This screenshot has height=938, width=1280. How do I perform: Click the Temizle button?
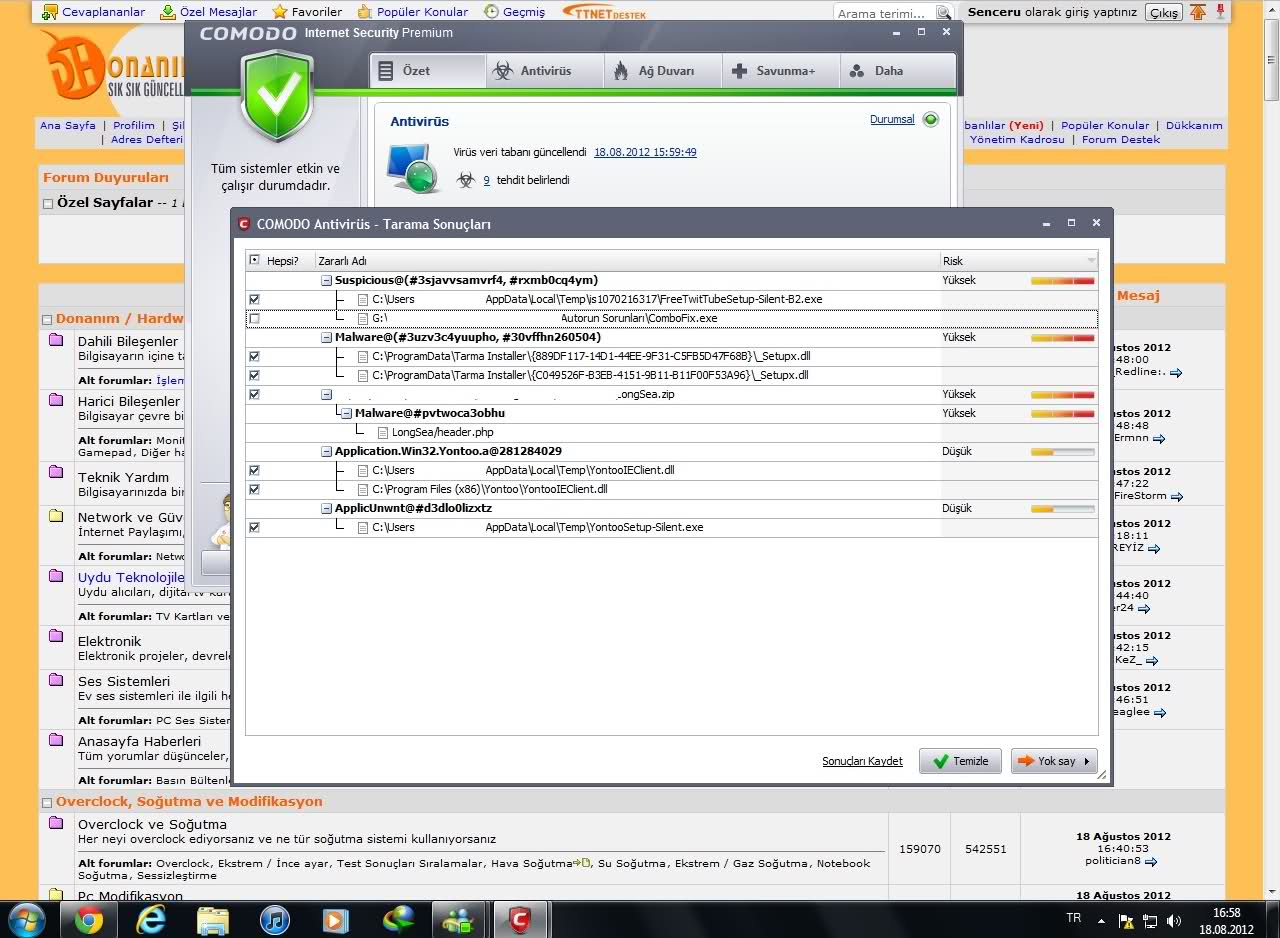point(960,761)
